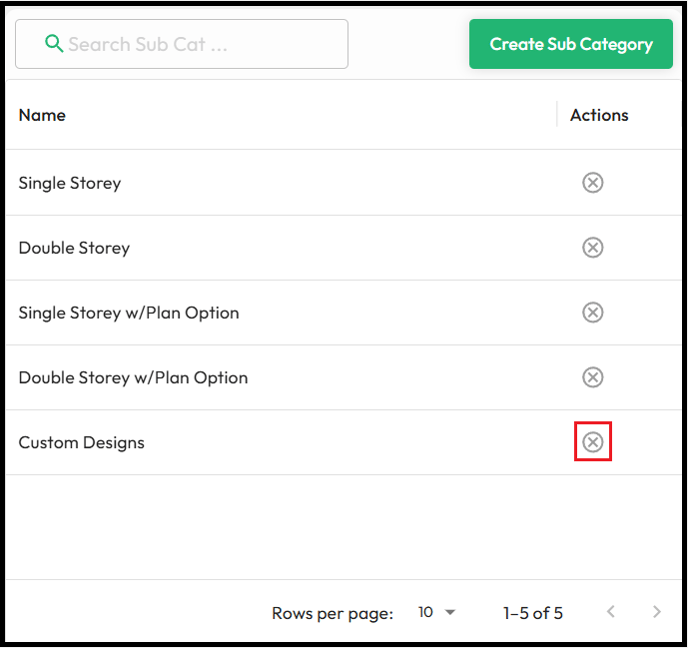This screenshot has height=648, width=688.
Task: Select Double Storey w/Plan Option name
Action: pyautogui.click(x=133, y=378)
